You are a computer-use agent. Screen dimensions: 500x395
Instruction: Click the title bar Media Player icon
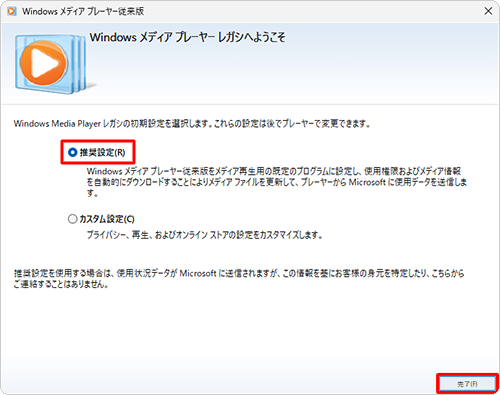point(11,11)
